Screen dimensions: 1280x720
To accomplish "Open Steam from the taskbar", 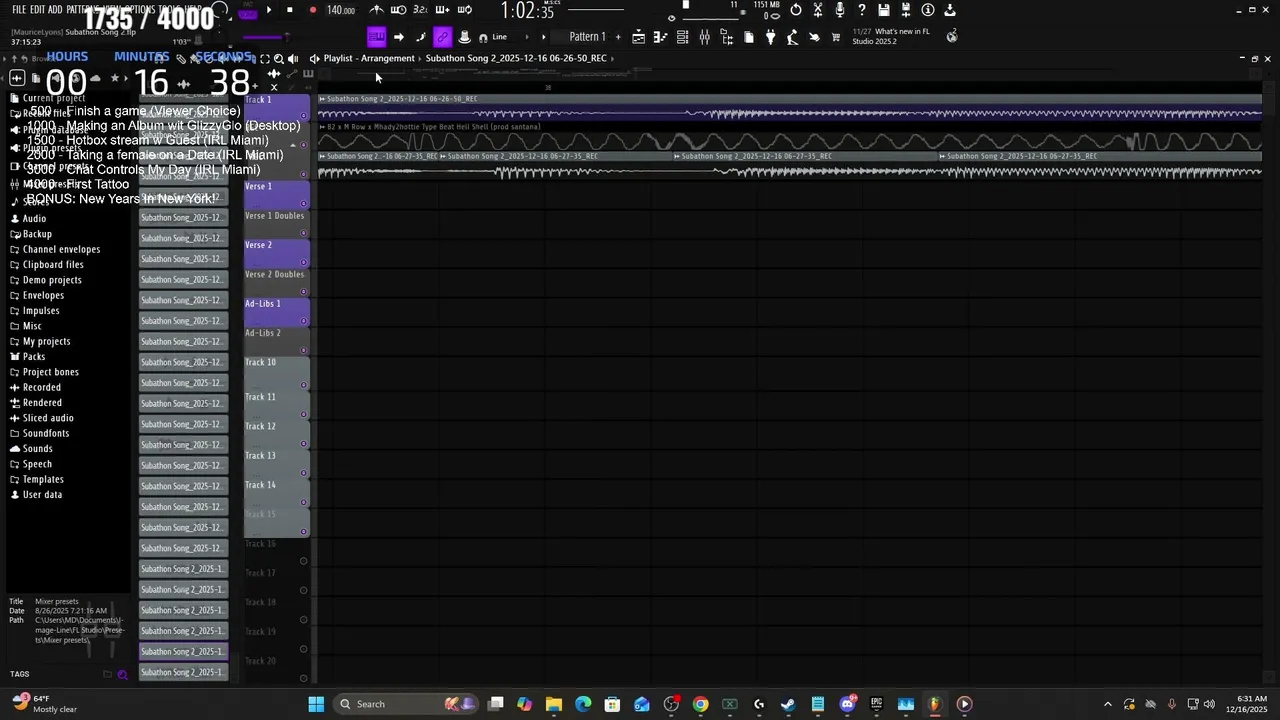I will pyautogui.click(x=788, y=704).
